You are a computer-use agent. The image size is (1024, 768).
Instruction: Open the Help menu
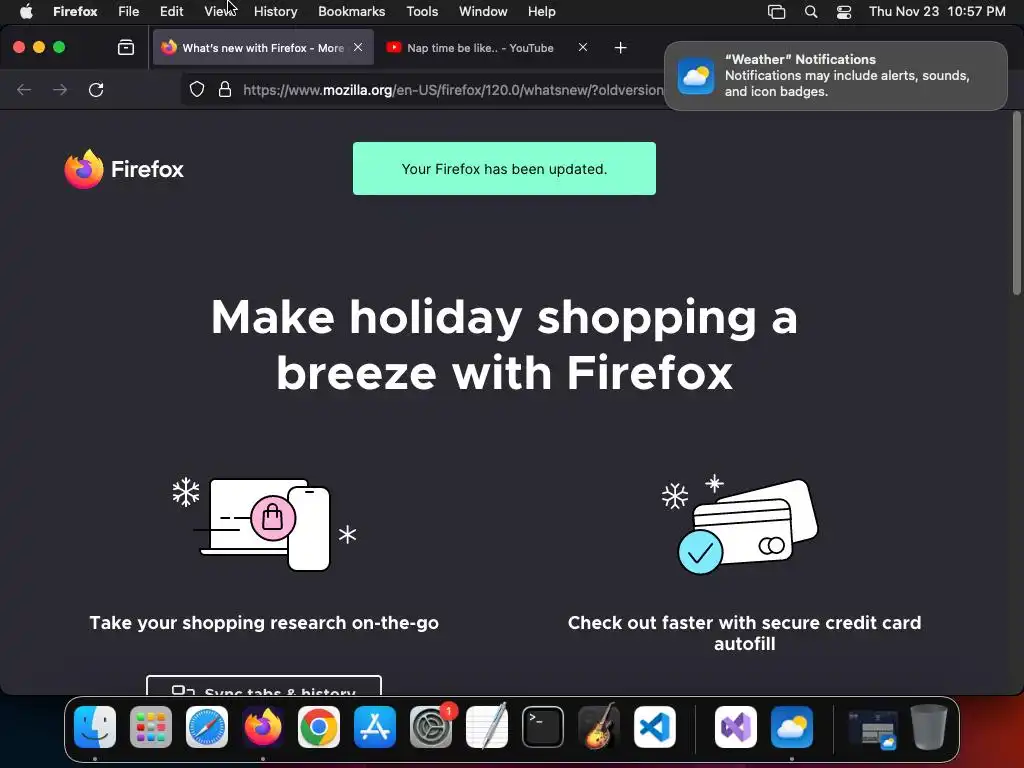click(x=541, y=11)
